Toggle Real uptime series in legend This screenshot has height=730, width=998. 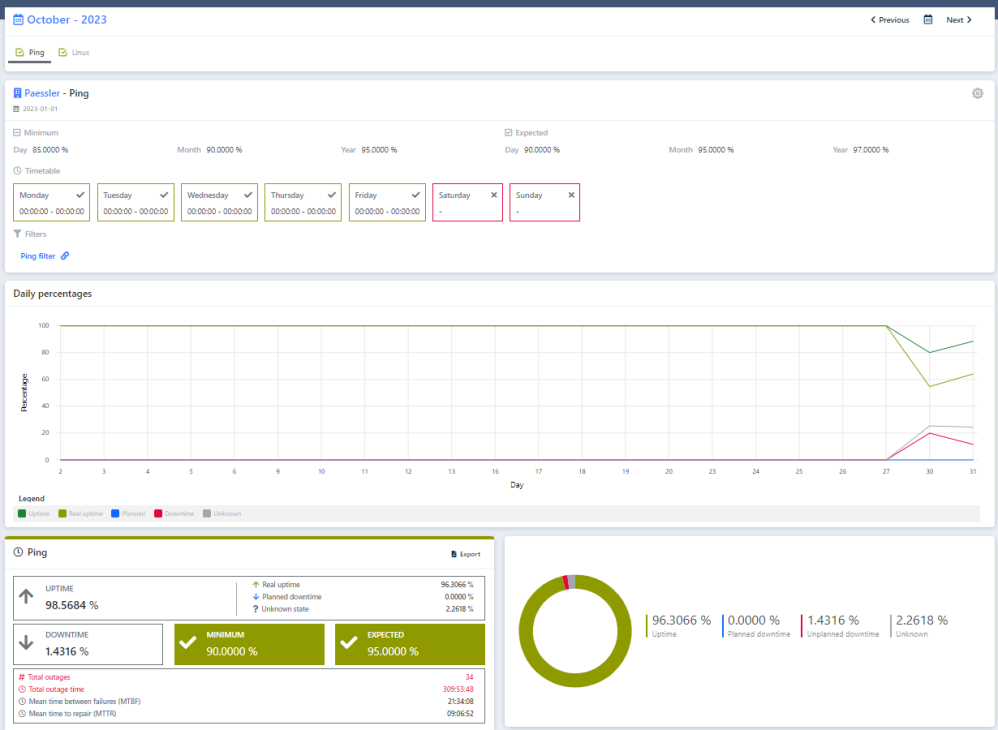click(x=80, y=514)
